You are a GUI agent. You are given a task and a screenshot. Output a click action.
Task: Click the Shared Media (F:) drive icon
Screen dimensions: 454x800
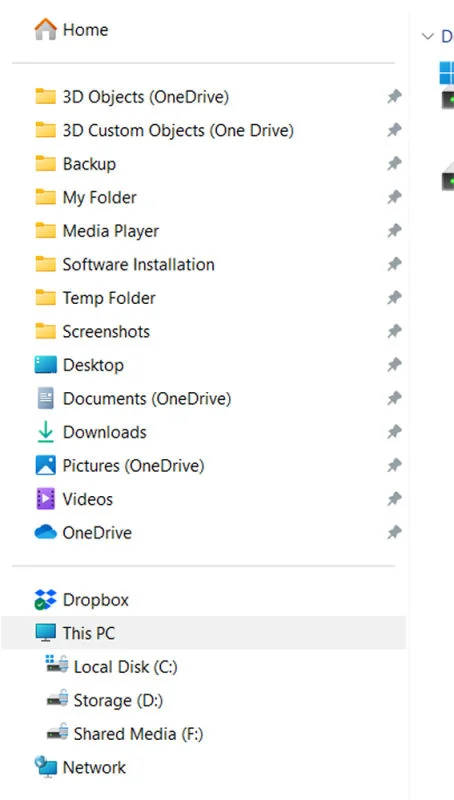click(x=57, y=732)
